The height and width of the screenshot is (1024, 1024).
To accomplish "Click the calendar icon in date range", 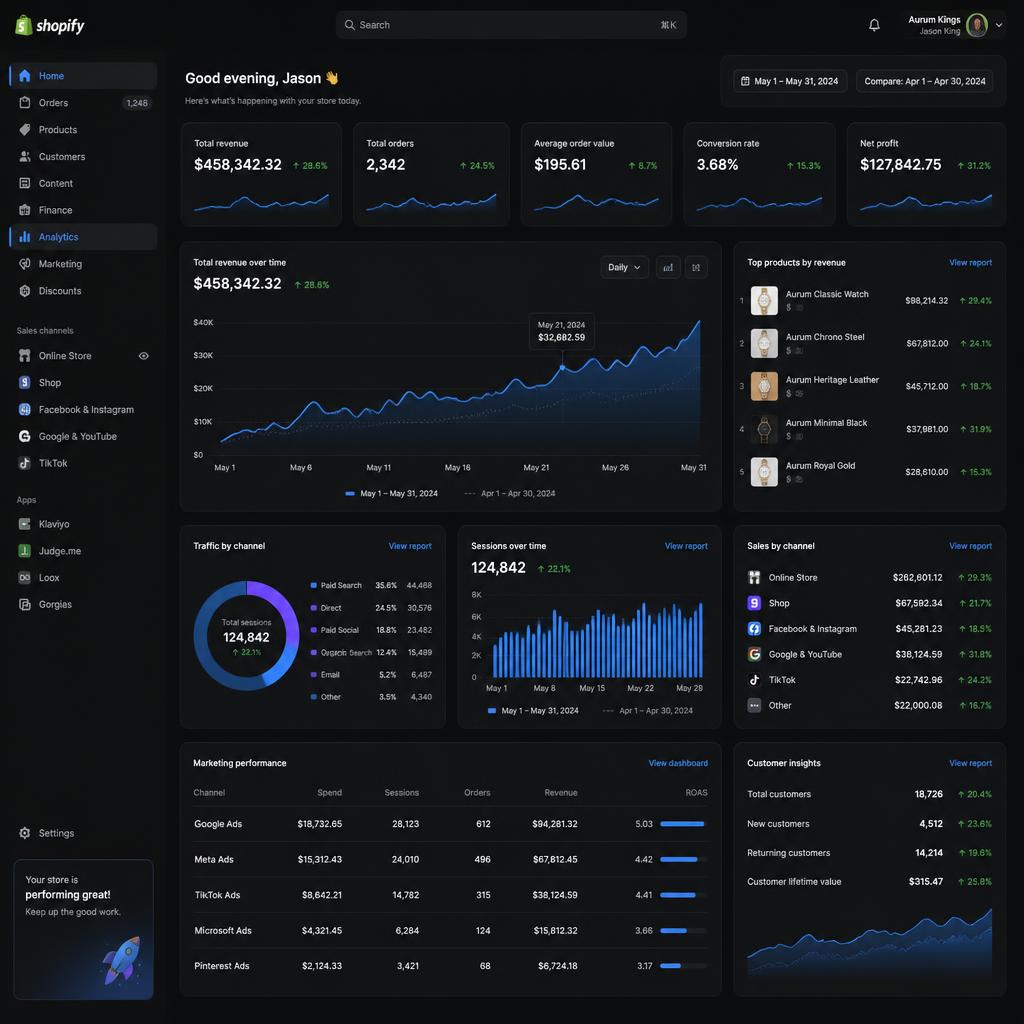I will click(745, 81).
